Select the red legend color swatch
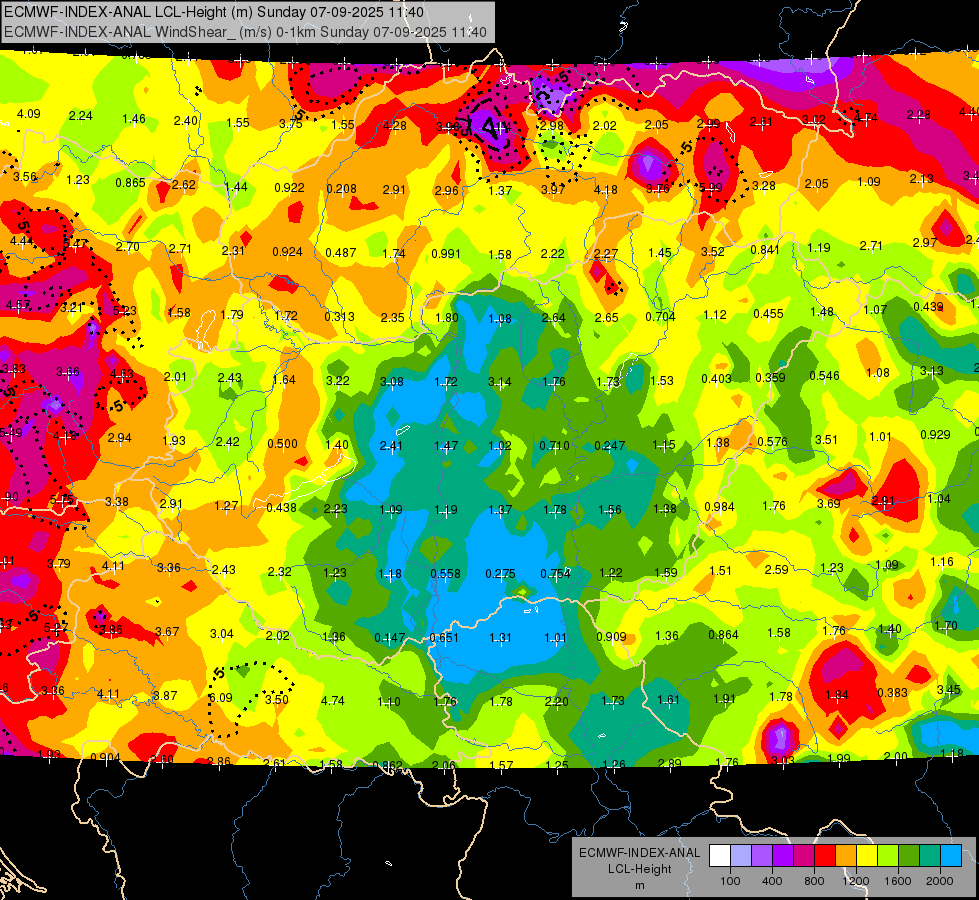Screen dimensions: 979x900 825,855
